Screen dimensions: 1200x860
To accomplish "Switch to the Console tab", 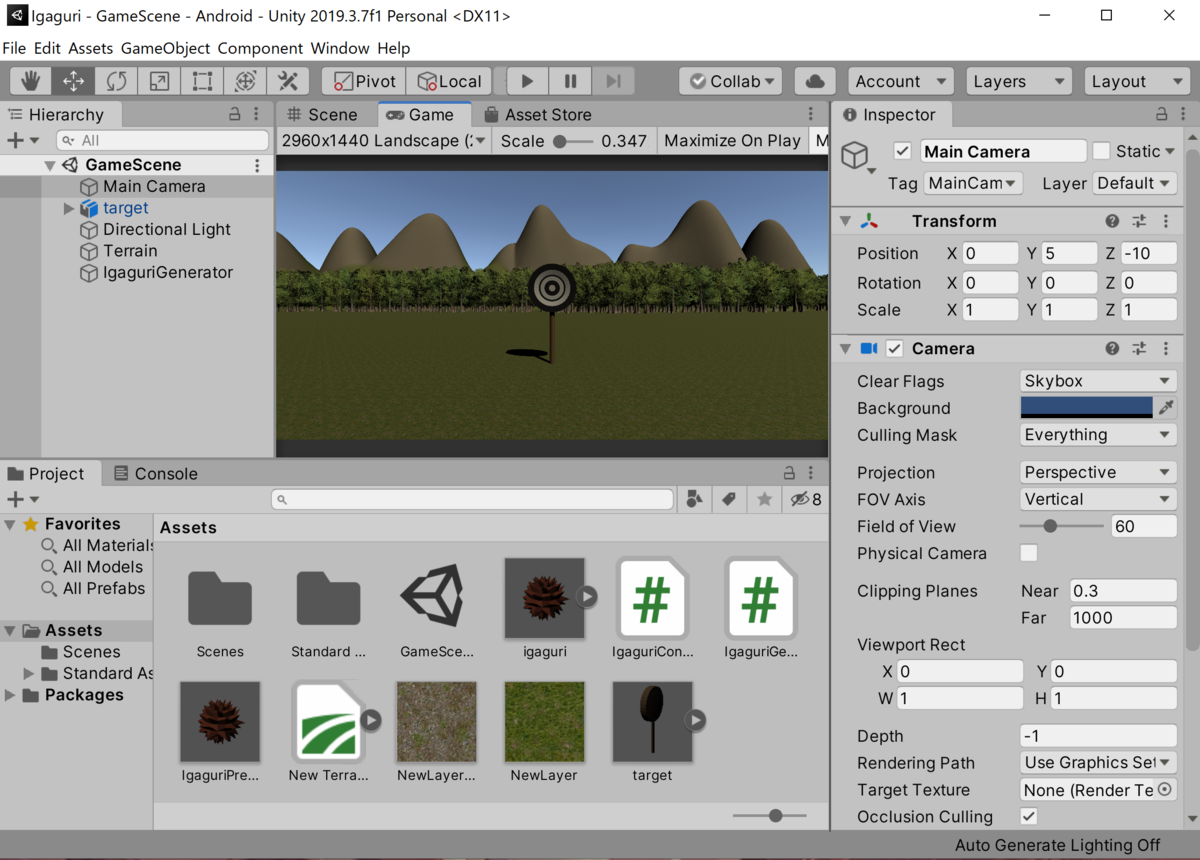I will pyautogui.click(x=156, y=474).
